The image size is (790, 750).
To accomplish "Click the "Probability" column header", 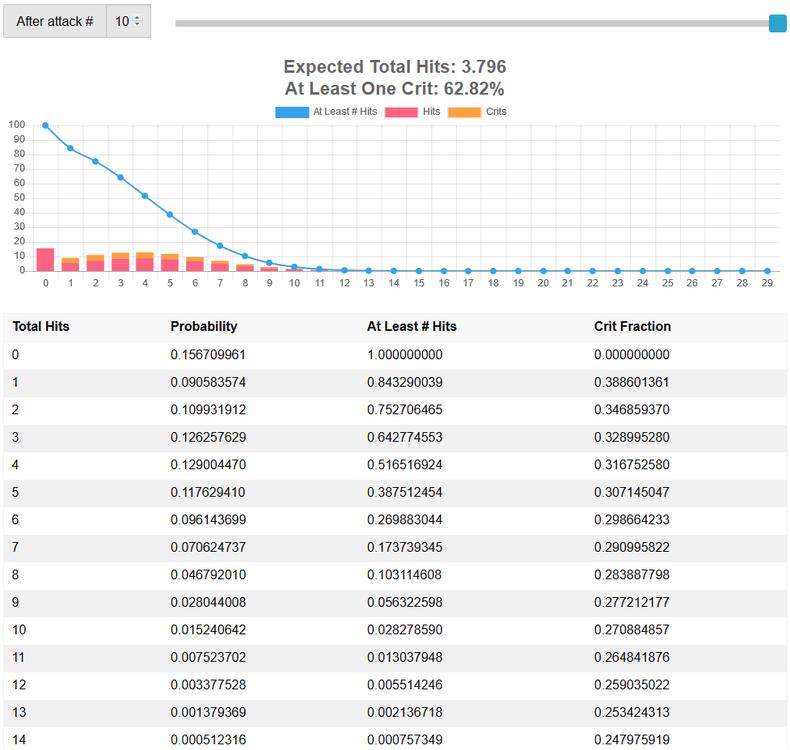I will coord(204,326).
